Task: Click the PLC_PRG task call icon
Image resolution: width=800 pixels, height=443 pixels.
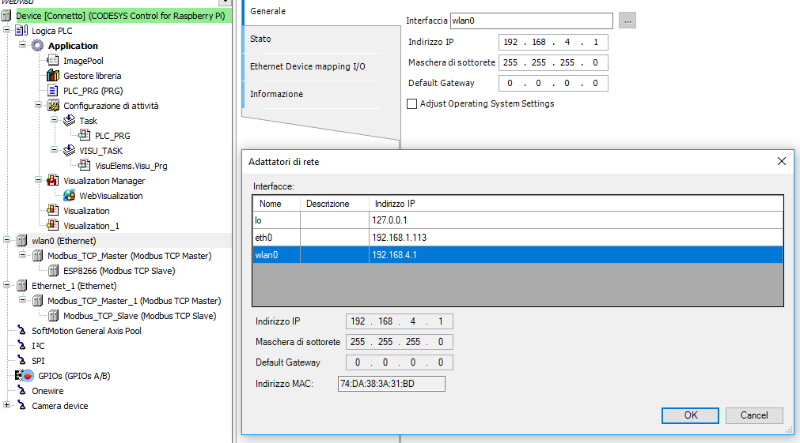Action: pos(85,136)
